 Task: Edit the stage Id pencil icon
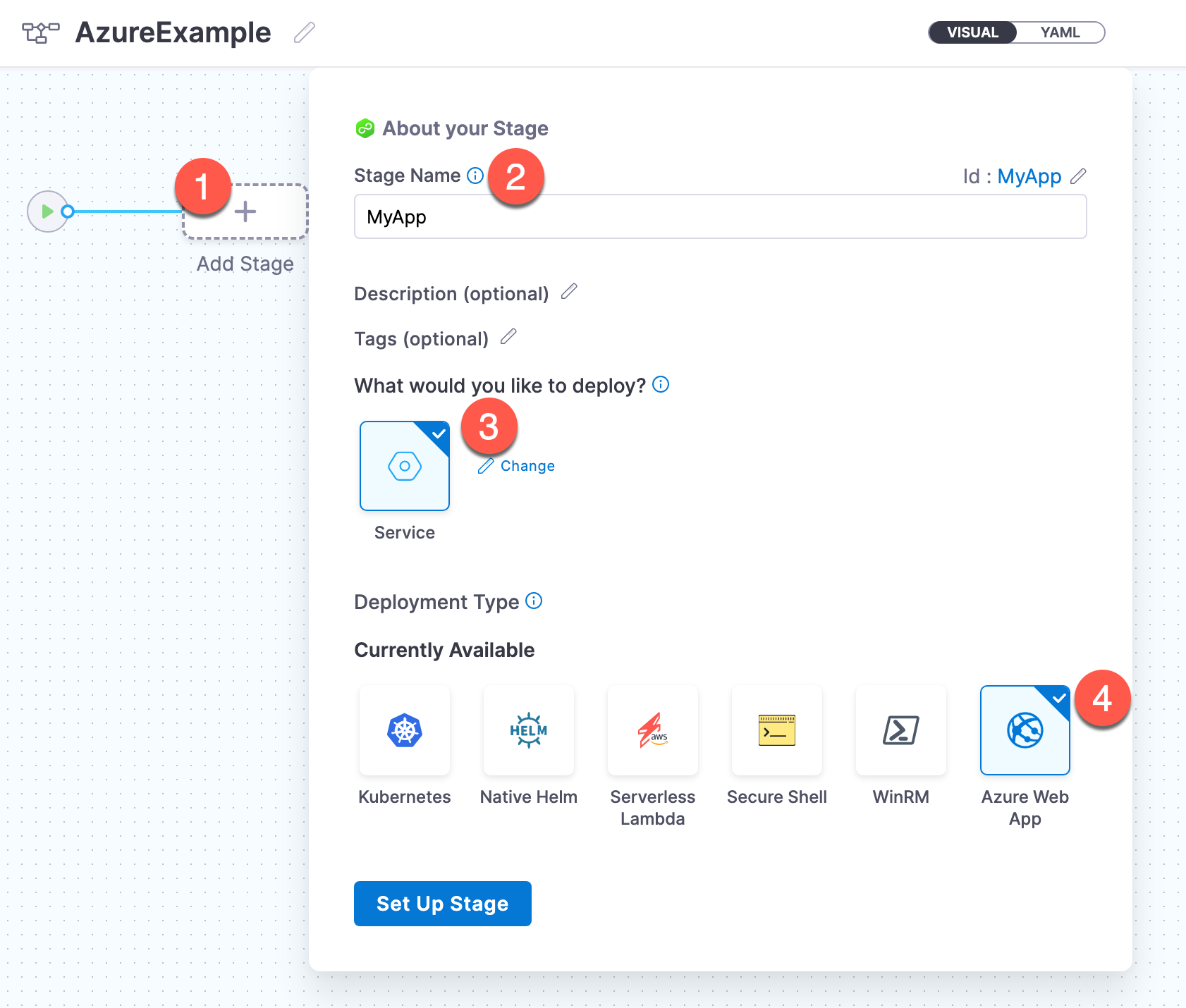coord(1078,176)
